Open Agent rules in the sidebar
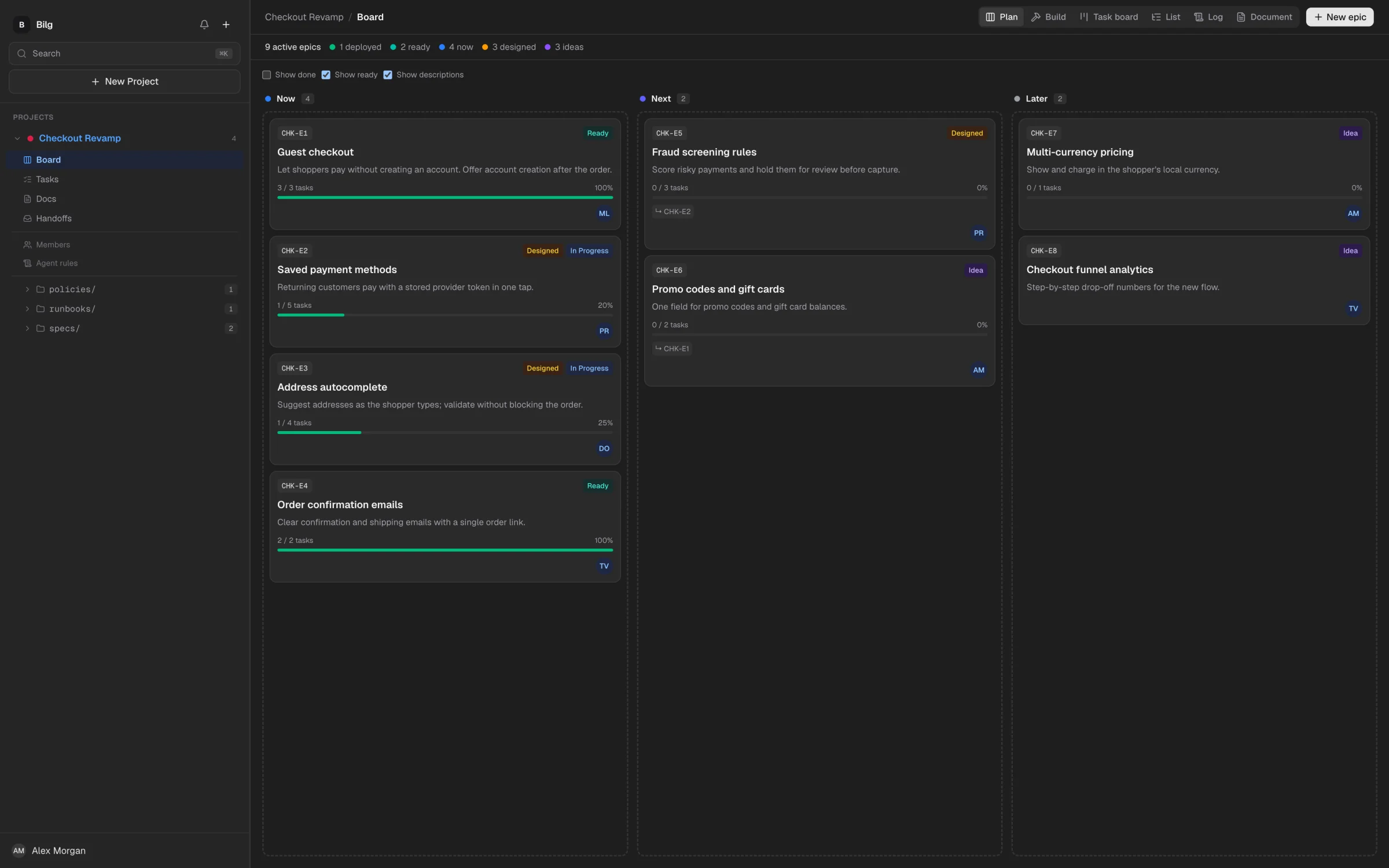This screenshot has height=868, width=1389. (x=124, y=263)
